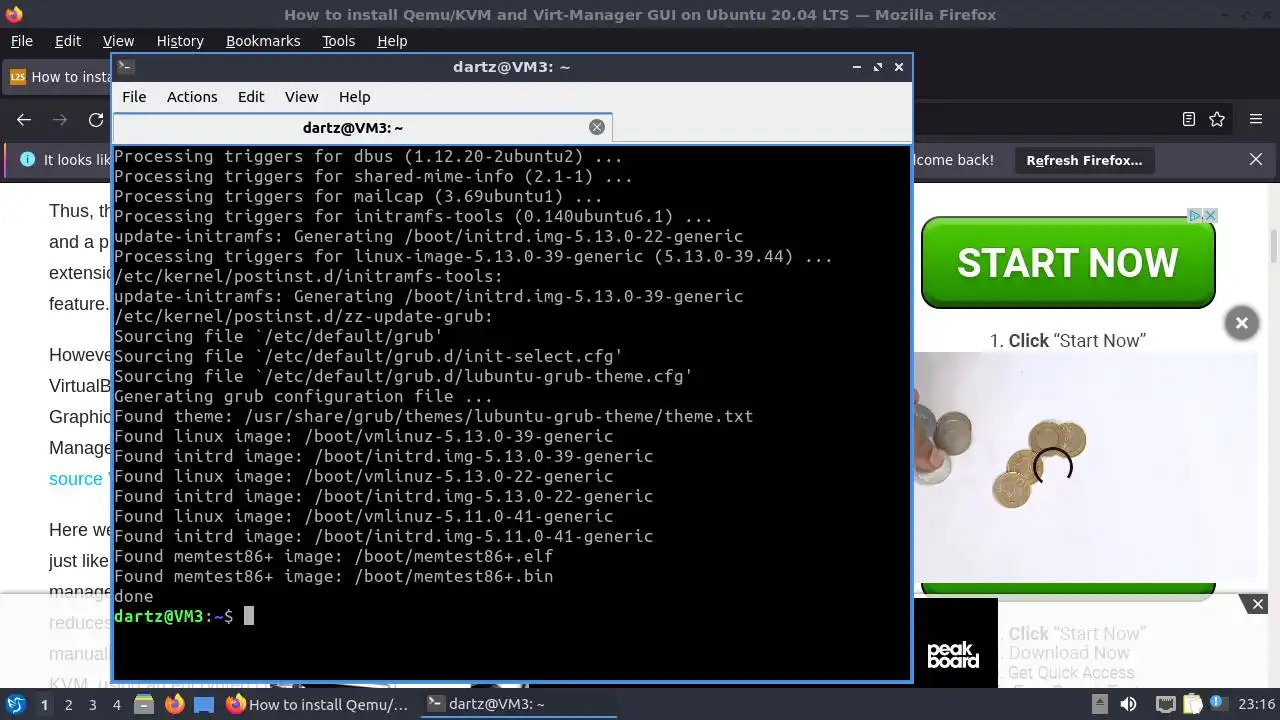Click the START NOW ad button
1280x720 pixels.
pos(1068,263)
